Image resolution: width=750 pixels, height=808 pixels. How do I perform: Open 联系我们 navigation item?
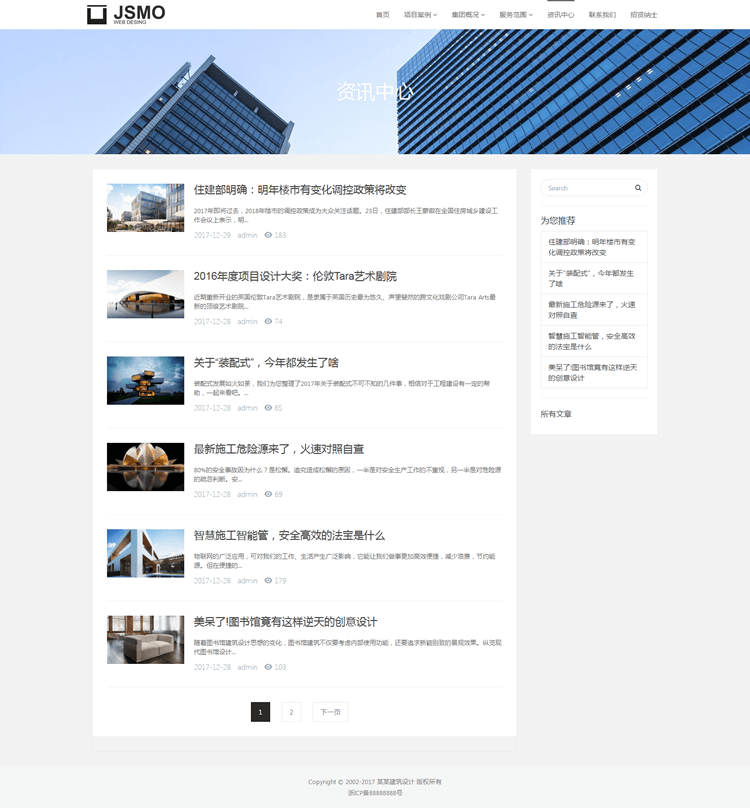[602, 15]
